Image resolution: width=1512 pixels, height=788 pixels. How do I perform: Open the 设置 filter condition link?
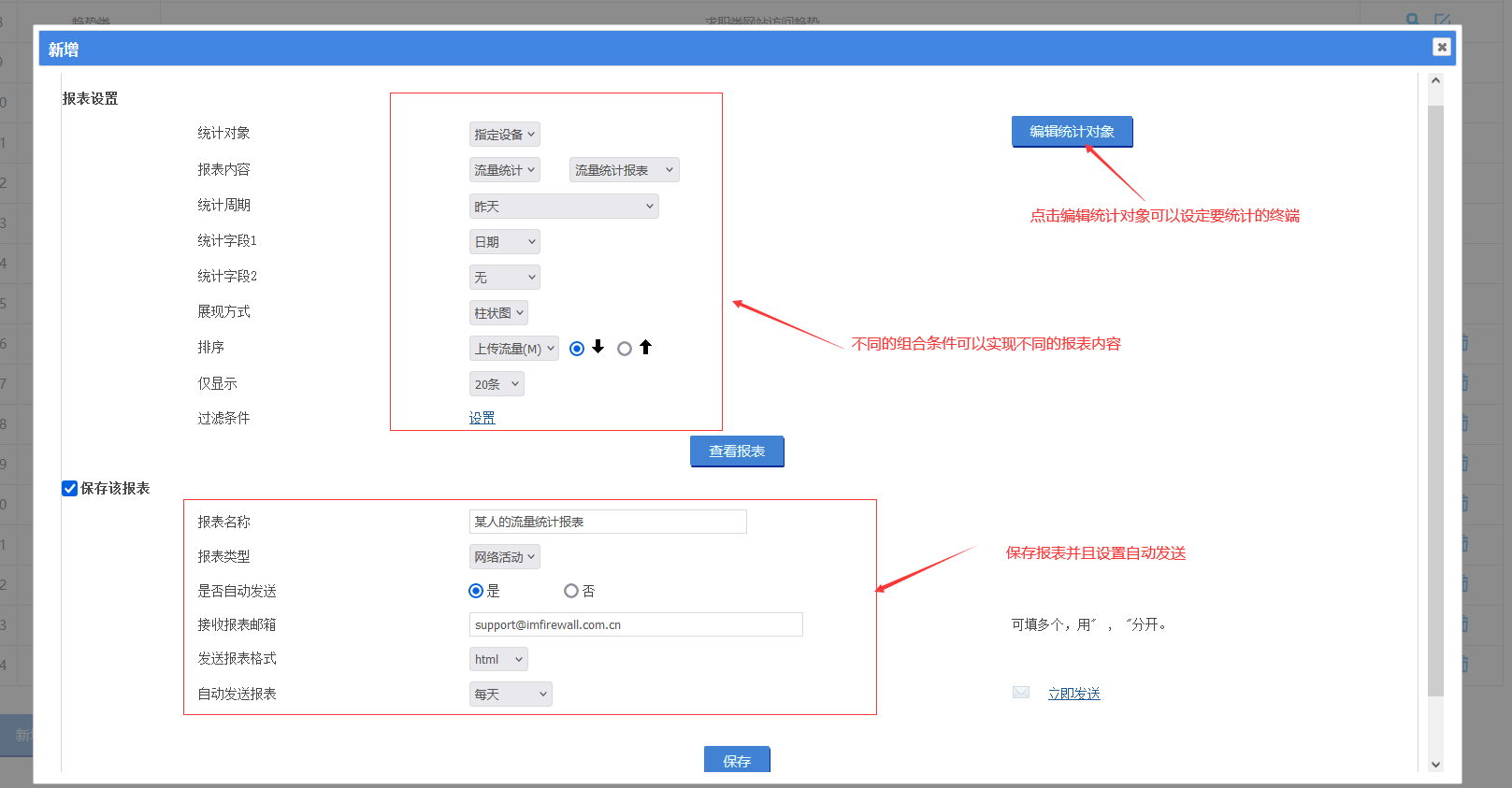(x=482, y=418)
